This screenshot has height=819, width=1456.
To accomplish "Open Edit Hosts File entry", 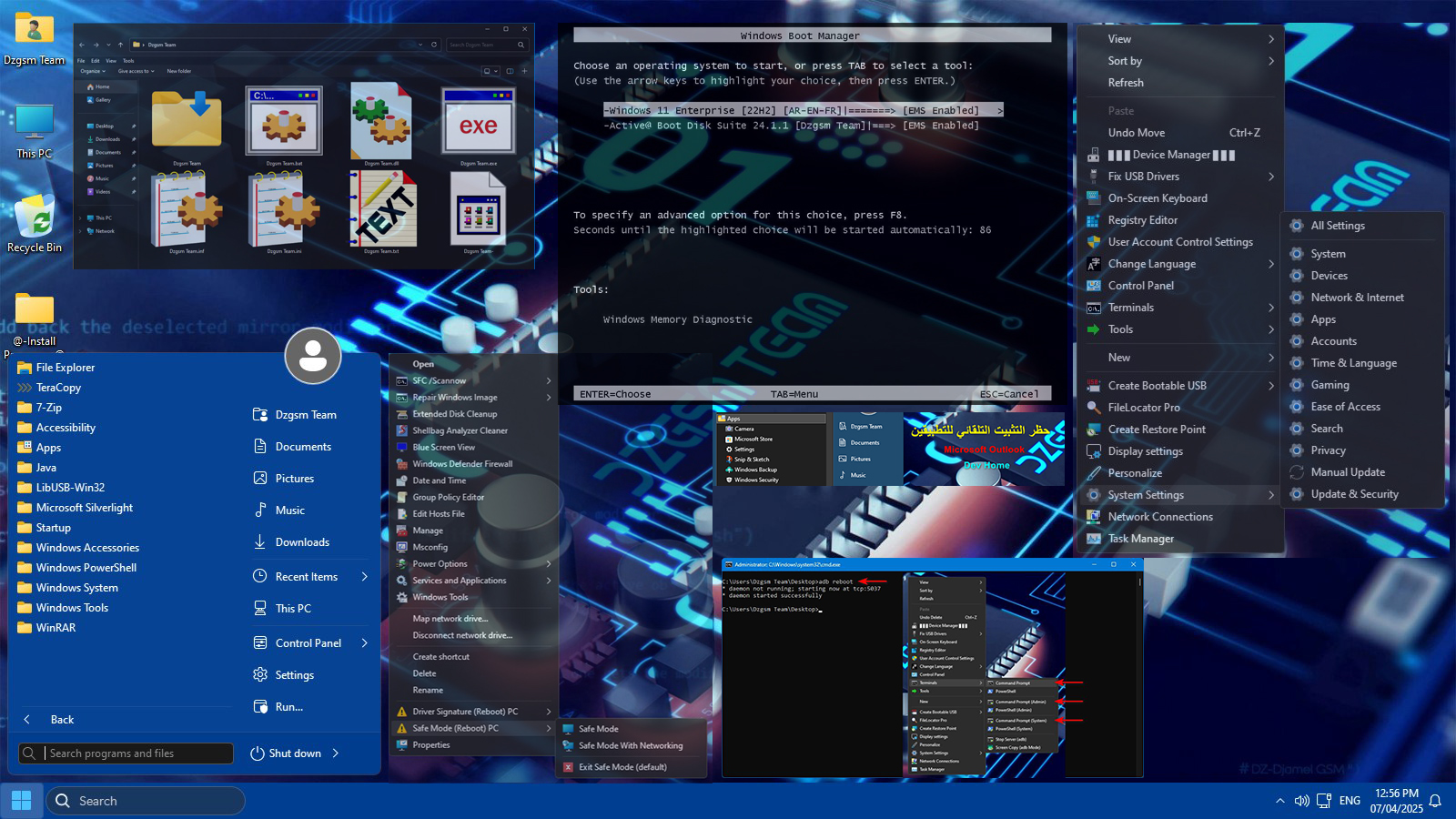I will coord(473,514).
